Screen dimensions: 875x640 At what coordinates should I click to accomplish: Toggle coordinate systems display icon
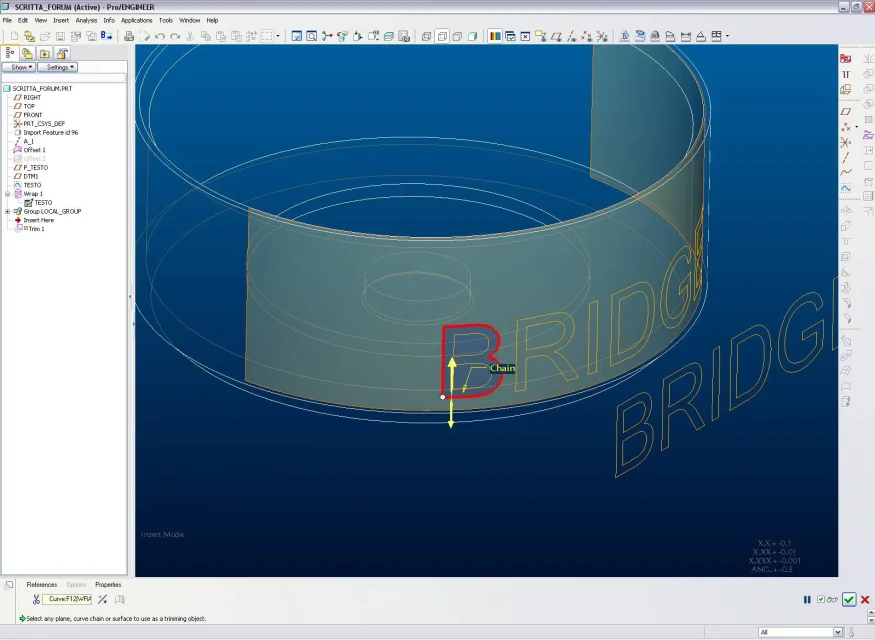(x=602, y=36)
